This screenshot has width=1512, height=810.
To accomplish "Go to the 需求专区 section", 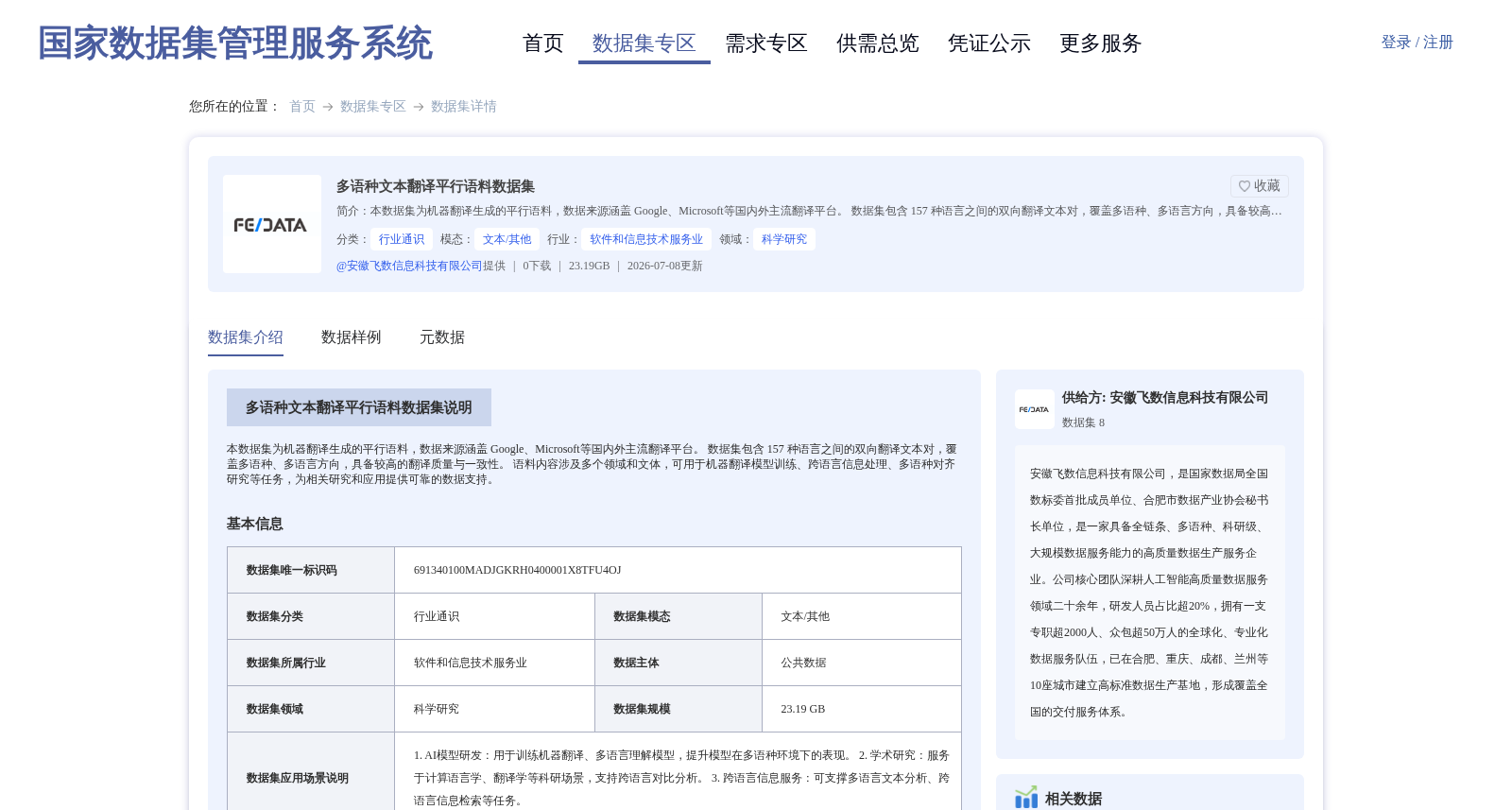I will [766, 43].
